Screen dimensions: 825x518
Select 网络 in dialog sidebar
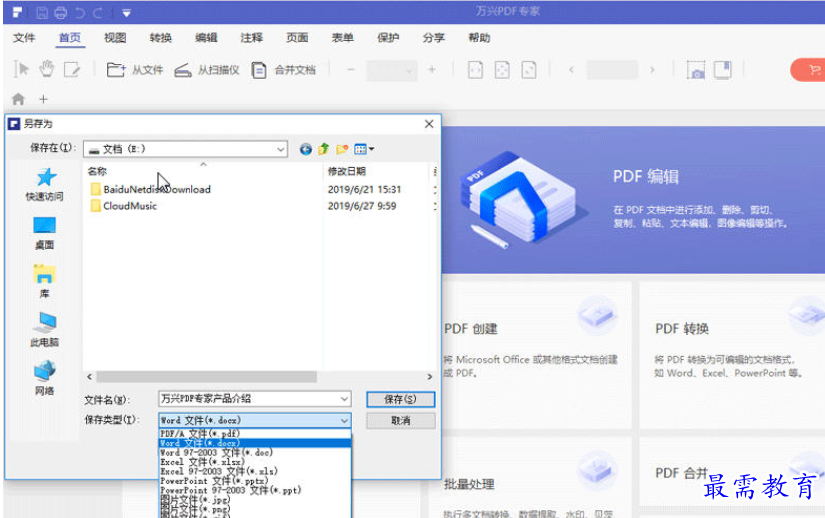[x=44, y=378]
